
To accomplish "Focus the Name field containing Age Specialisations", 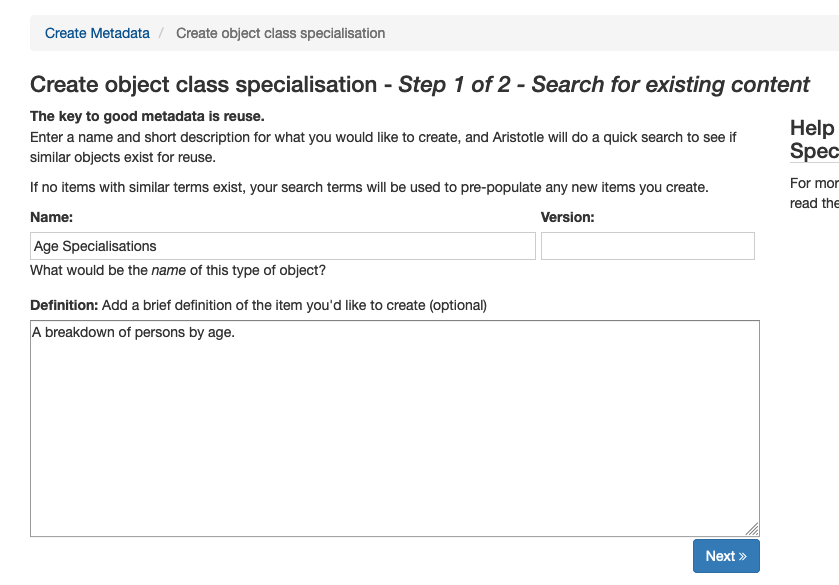I will 283,246.
